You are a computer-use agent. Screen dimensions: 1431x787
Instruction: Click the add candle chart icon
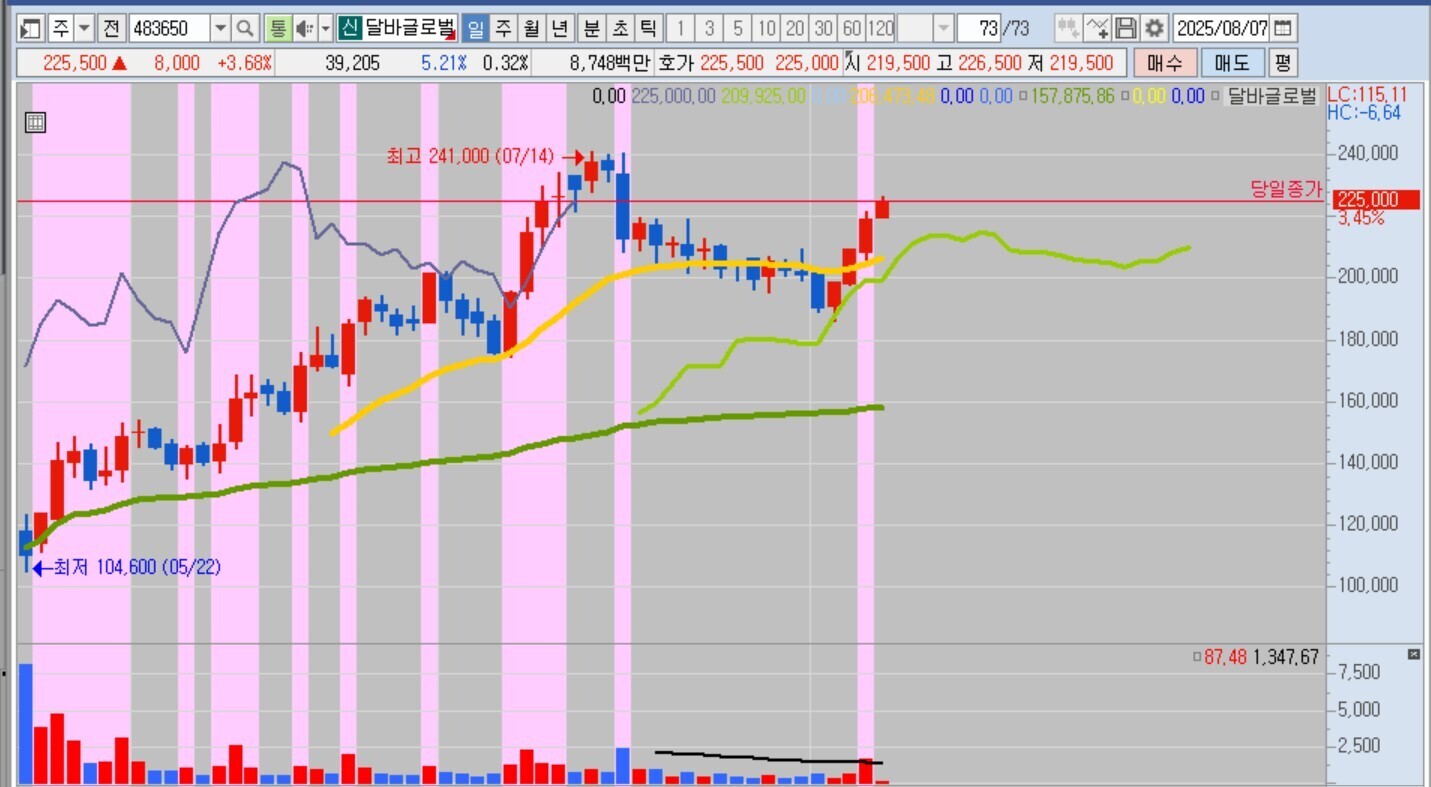(x=1068, y=27)
